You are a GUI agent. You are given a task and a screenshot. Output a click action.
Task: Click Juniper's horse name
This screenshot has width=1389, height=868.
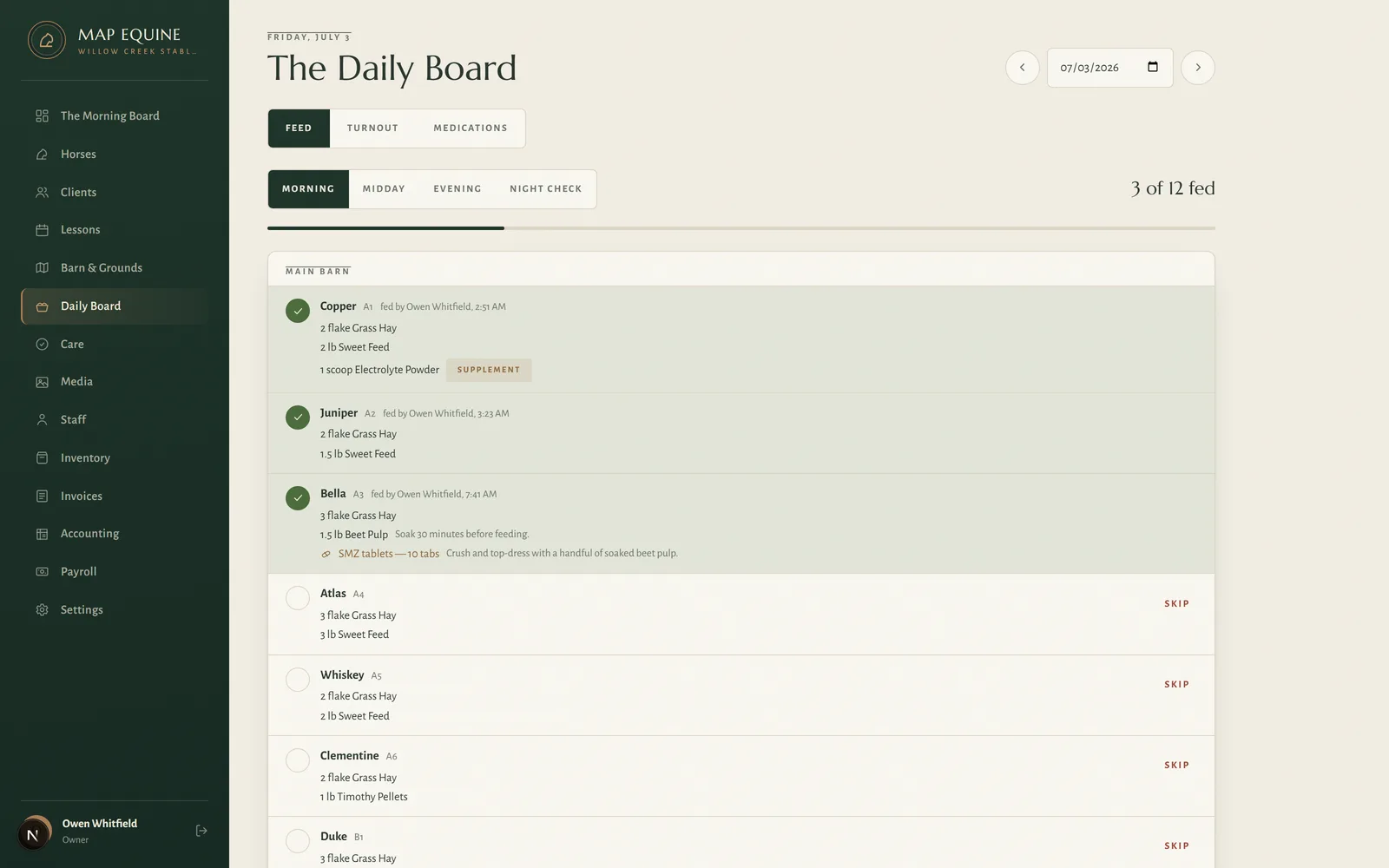click(x=339, y=413)
